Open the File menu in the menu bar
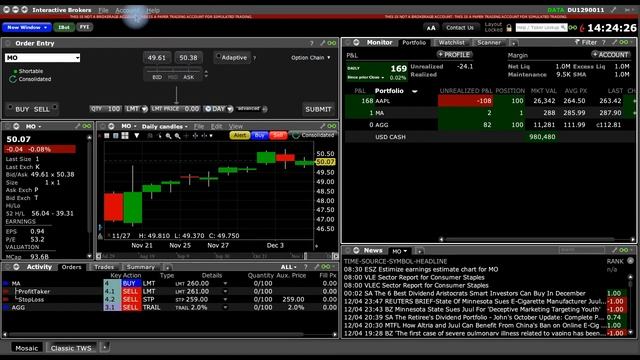Image resolution: width=640 pixels, height=360 pixels. tap(103, 10)
